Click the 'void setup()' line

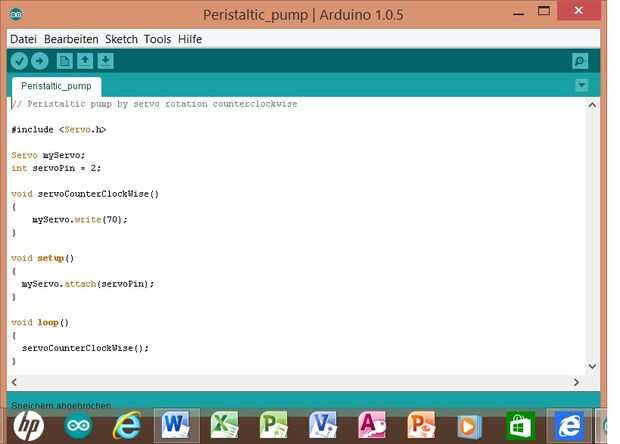(42, 258)
